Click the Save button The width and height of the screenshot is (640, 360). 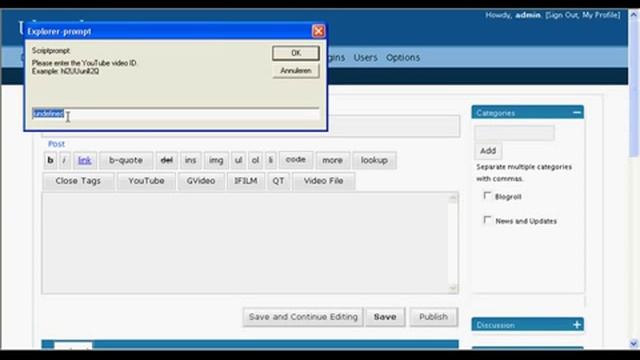click(385, 317)
